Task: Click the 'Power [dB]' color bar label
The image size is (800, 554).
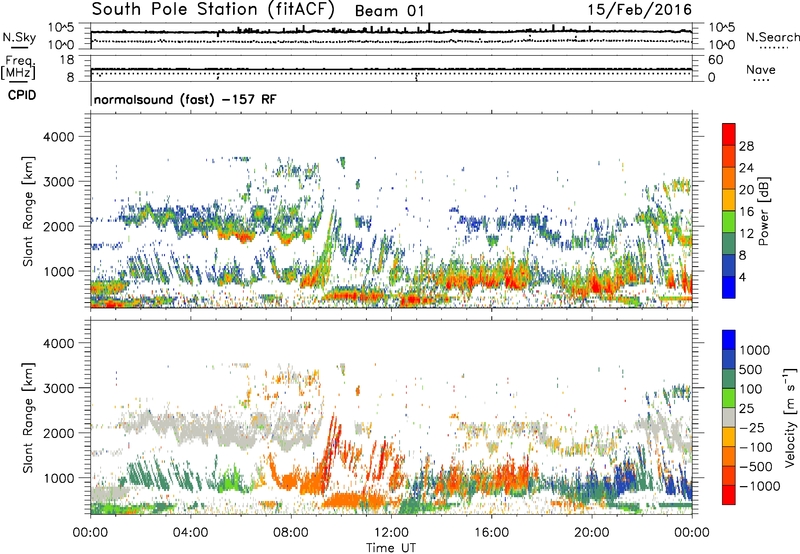Action: pyautogui.click(x=763, y=211)
